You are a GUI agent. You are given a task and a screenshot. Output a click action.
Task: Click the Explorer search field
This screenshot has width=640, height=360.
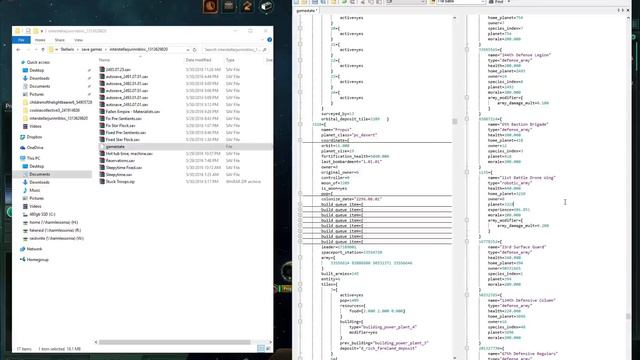click(235, 50)
